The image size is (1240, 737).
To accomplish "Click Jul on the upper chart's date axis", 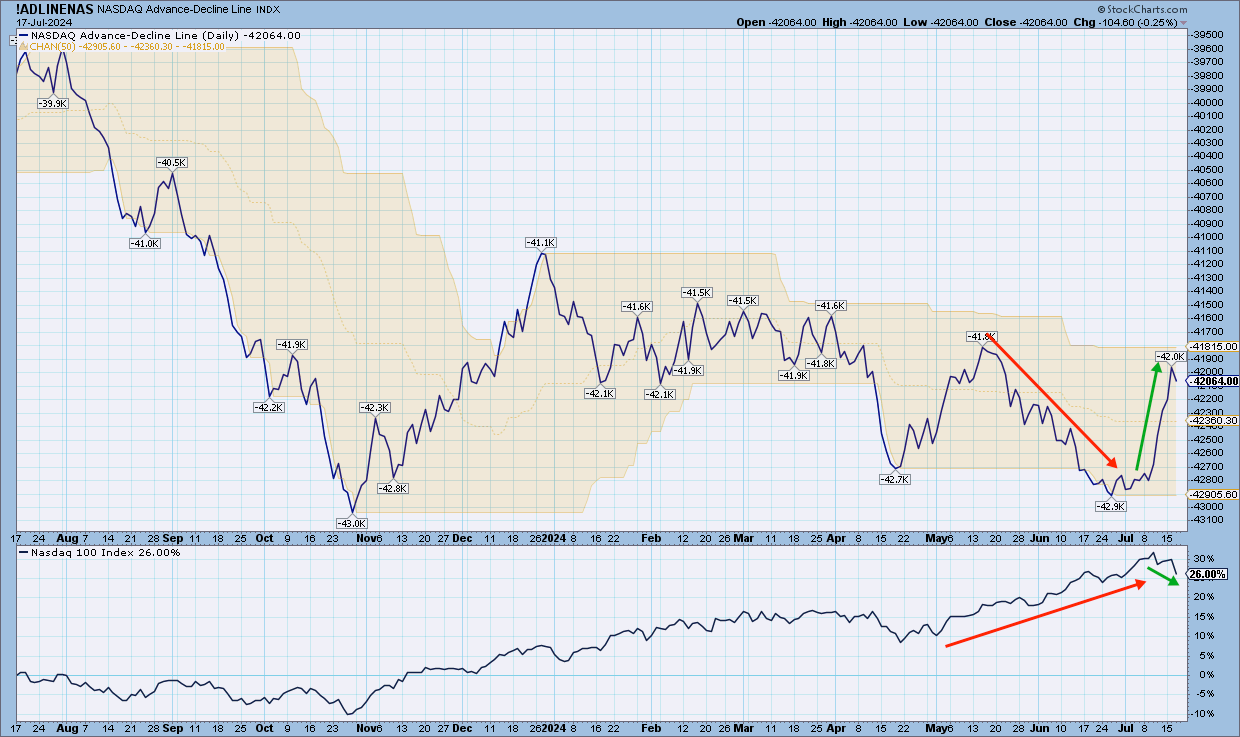I will [x=1134, y=537].
